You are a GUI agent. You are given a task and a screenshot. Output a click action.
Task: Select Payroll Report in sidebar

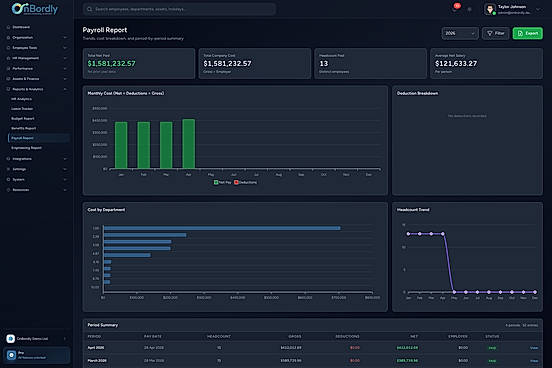39,138
